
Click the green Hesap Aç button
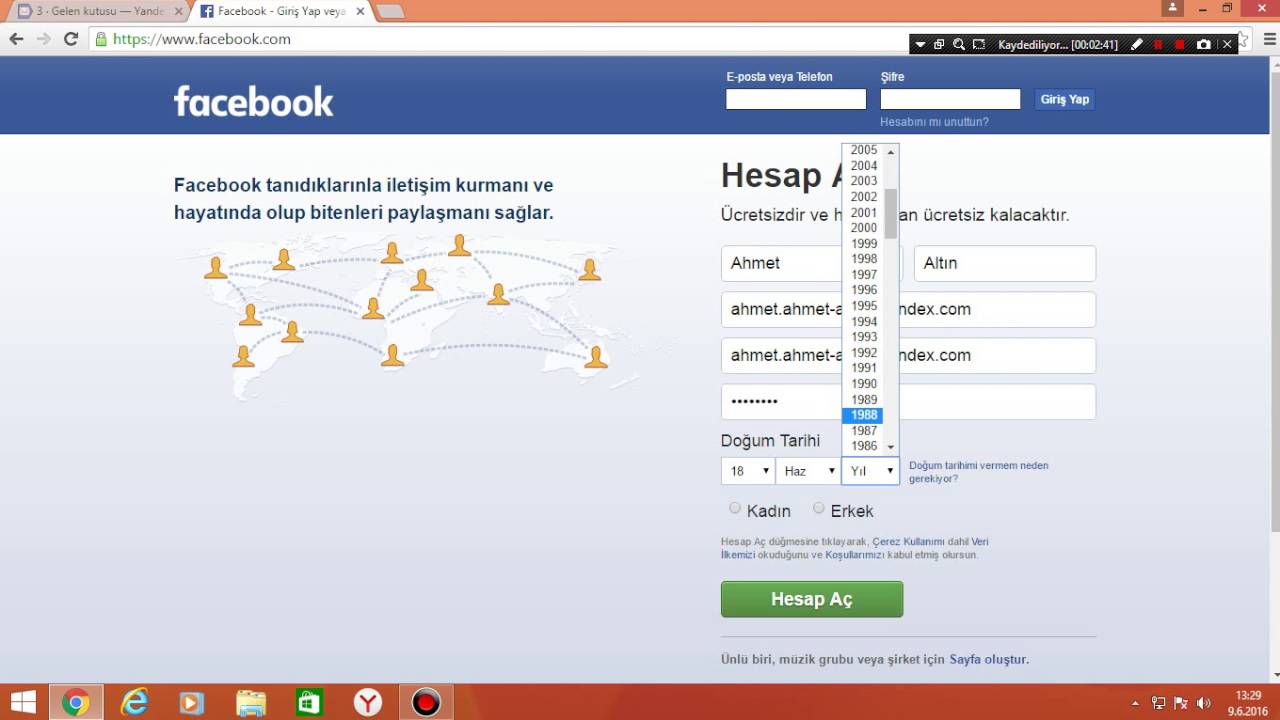tap(812, 599)
